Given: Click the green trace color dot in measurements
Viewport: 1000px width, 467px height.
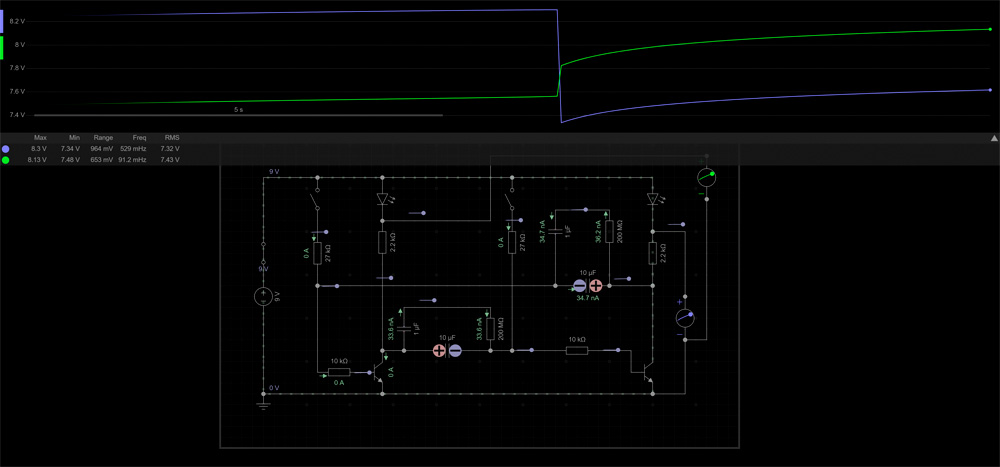Looking at the screenshot, I should [x=6, y=160].
